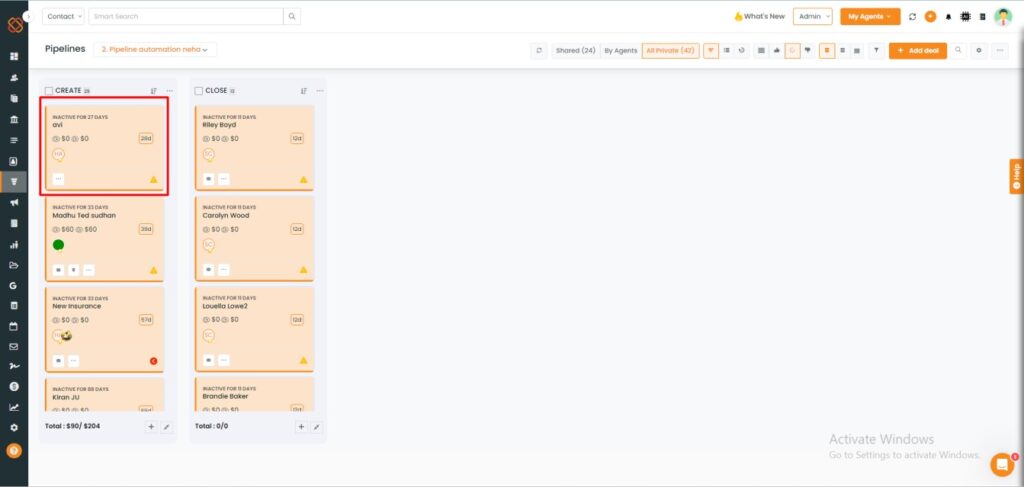Open the CLOSE column three-dot menu
Screen dimensions: 1024x487
(x=319, y=91)
